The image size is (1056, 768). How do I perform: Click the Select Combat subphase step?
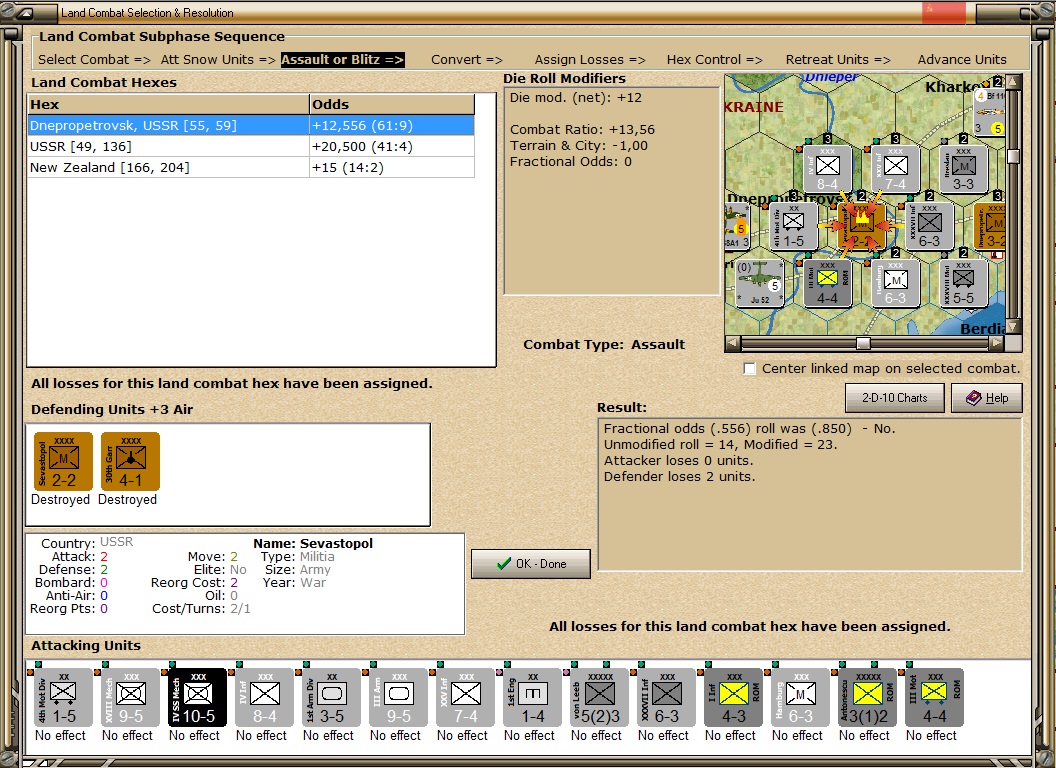[94, 59]
